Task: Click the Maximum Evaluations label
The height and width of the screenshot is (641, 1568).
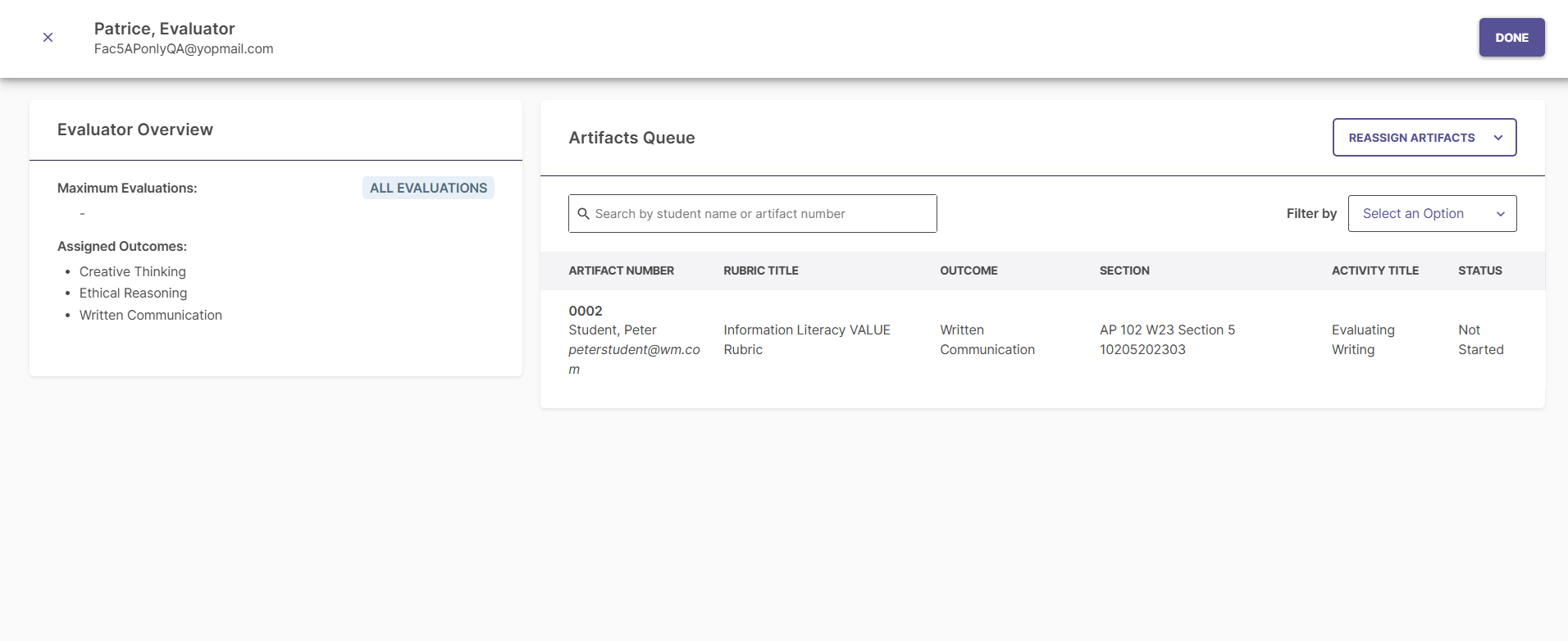Action: 127,188
